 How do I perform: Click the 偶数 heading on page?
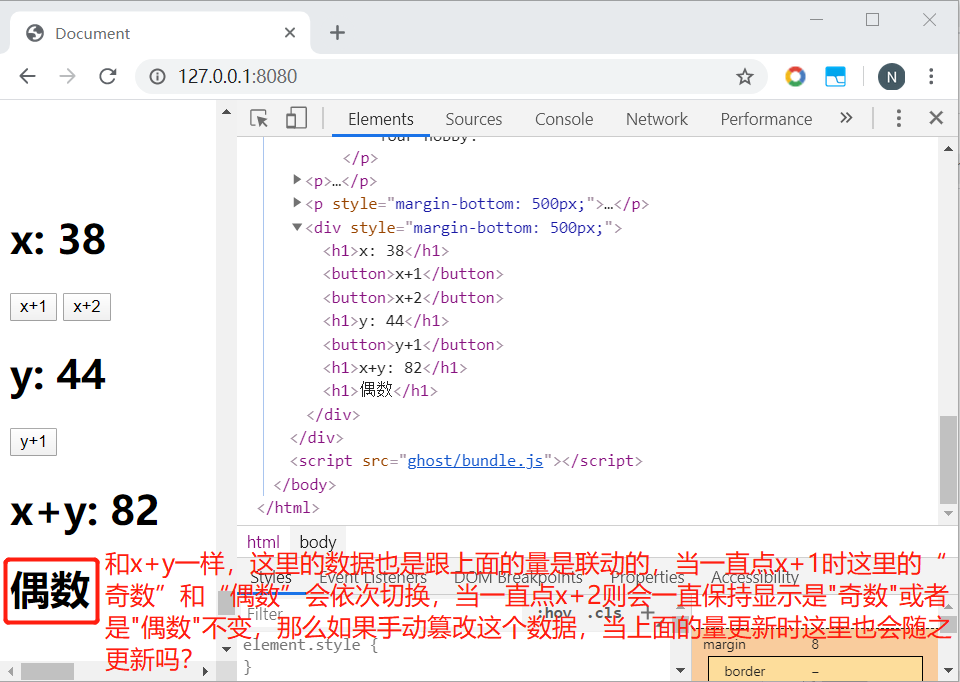click(x=51, y=591)
